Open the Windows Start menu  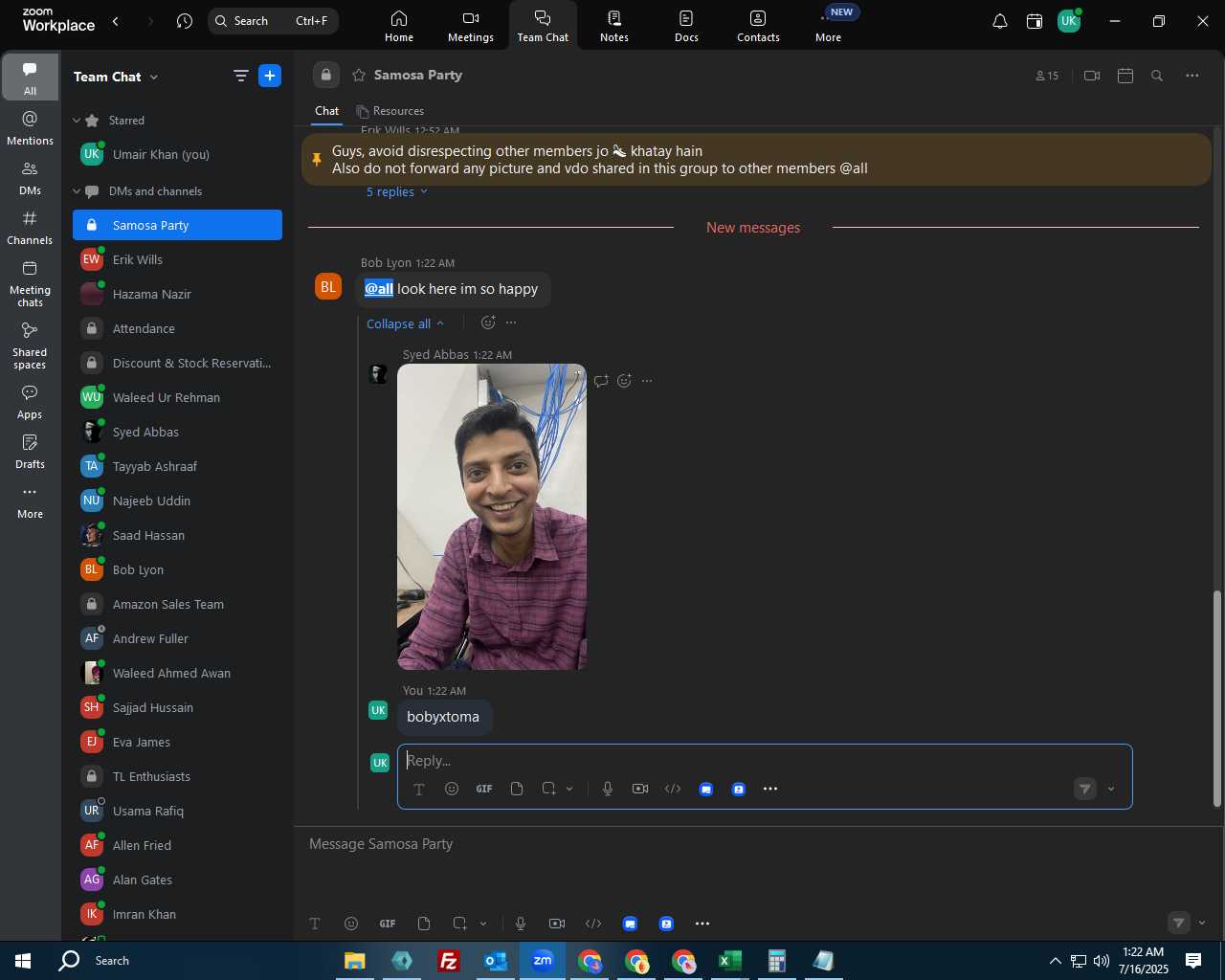click(23, 961)
